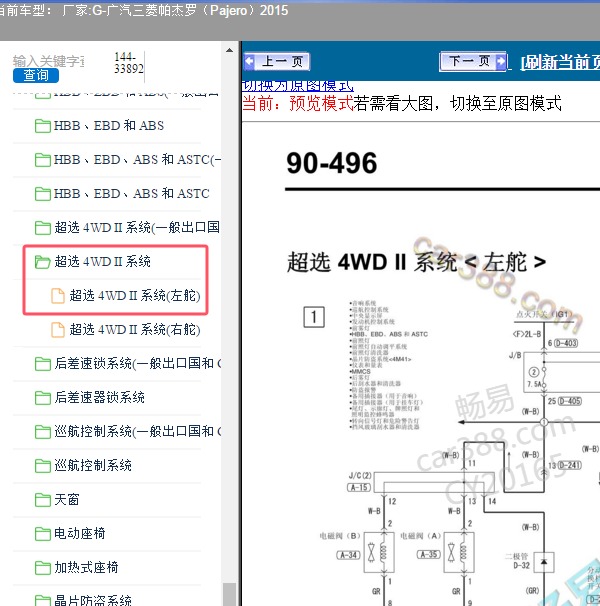Click the 144-33892 count text
Screen dimensions: 600x606
pyautogui.click(x=129, y=63)
